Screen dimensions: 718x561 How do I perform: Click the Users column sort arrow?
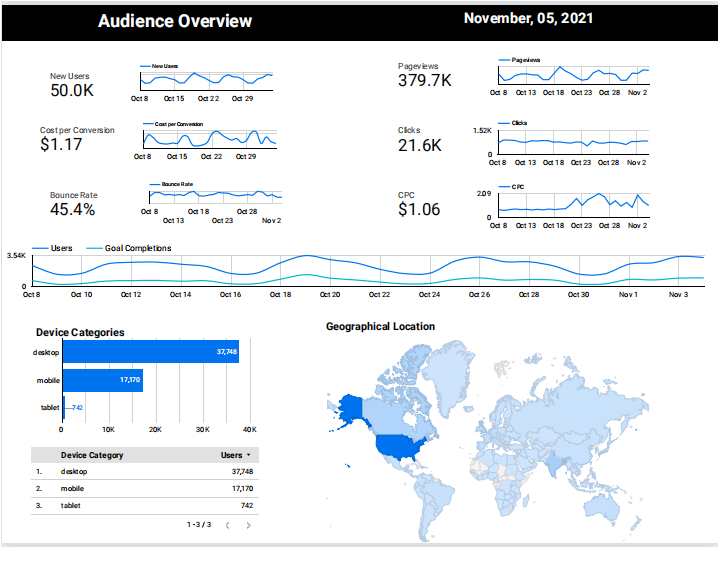(x=249, y=455)
